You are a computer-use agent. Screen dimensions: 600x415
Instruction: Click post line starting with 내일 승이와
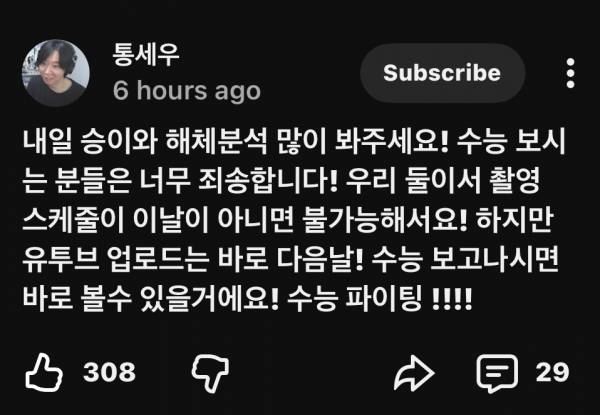click(294, 142)
